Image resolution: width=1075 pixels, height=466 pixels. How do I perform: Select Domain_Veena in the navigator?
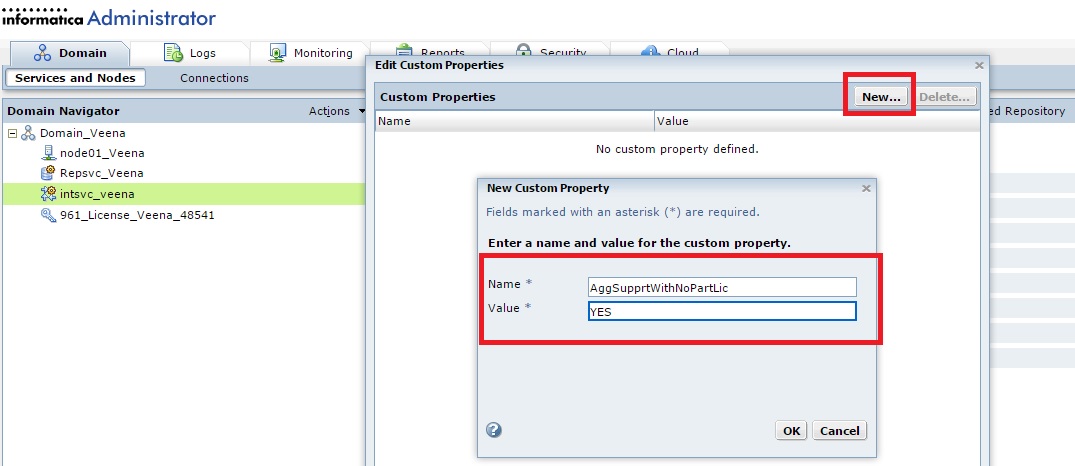coord(82,133)
